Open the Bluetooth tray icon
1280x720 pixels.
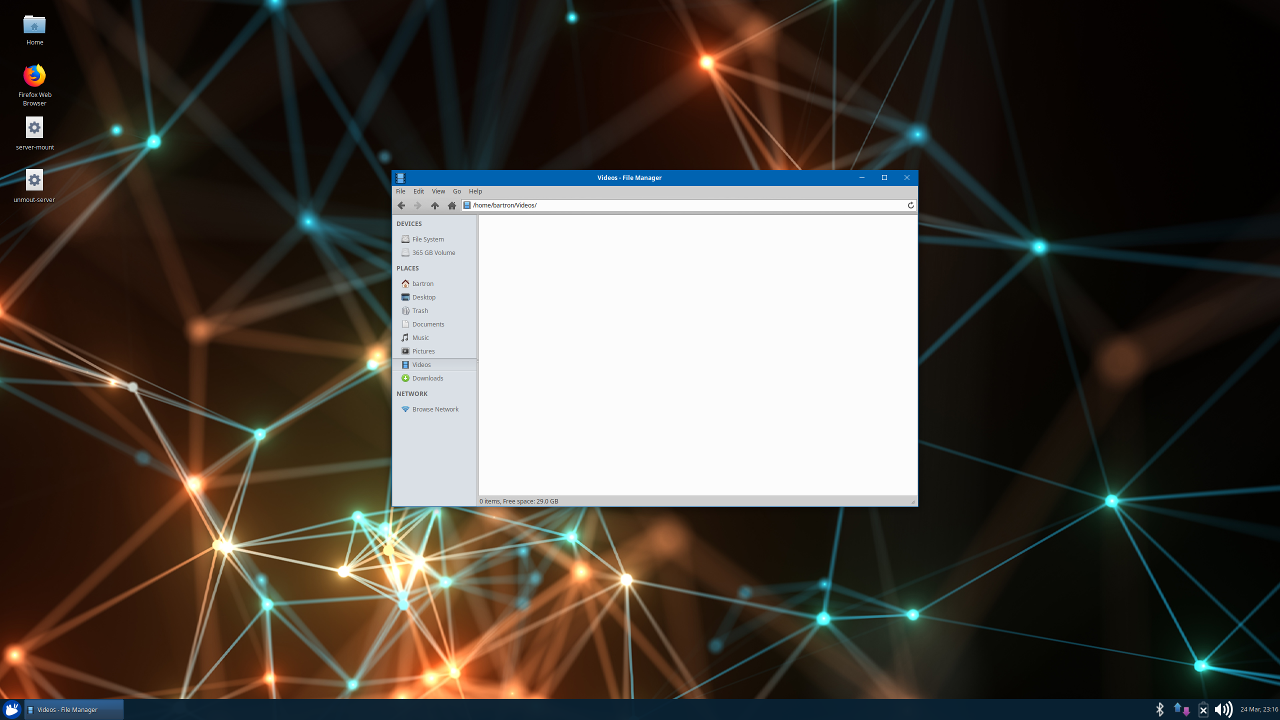coord(1160,709)
